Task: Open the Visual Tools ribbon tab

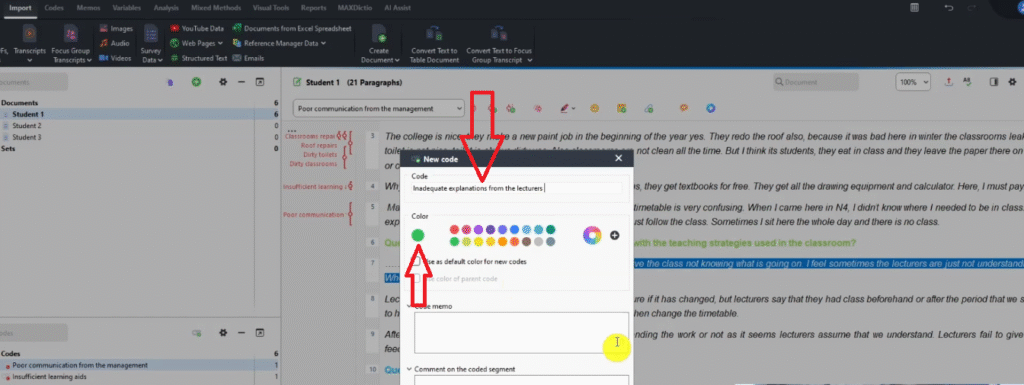Action: coord(270,8)
